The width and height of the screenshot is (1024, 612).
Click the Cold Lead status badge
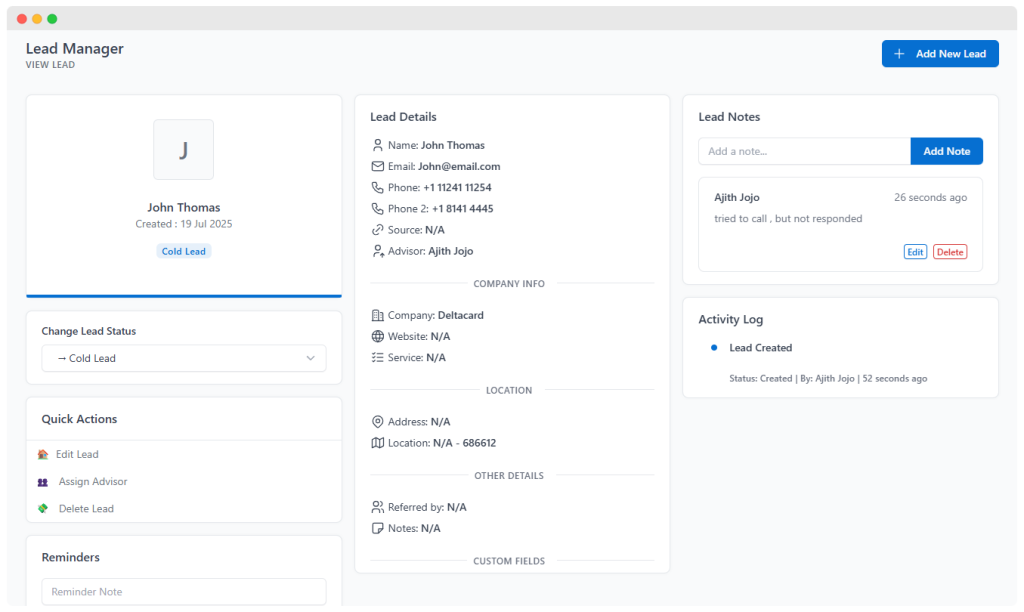[183, 251]
